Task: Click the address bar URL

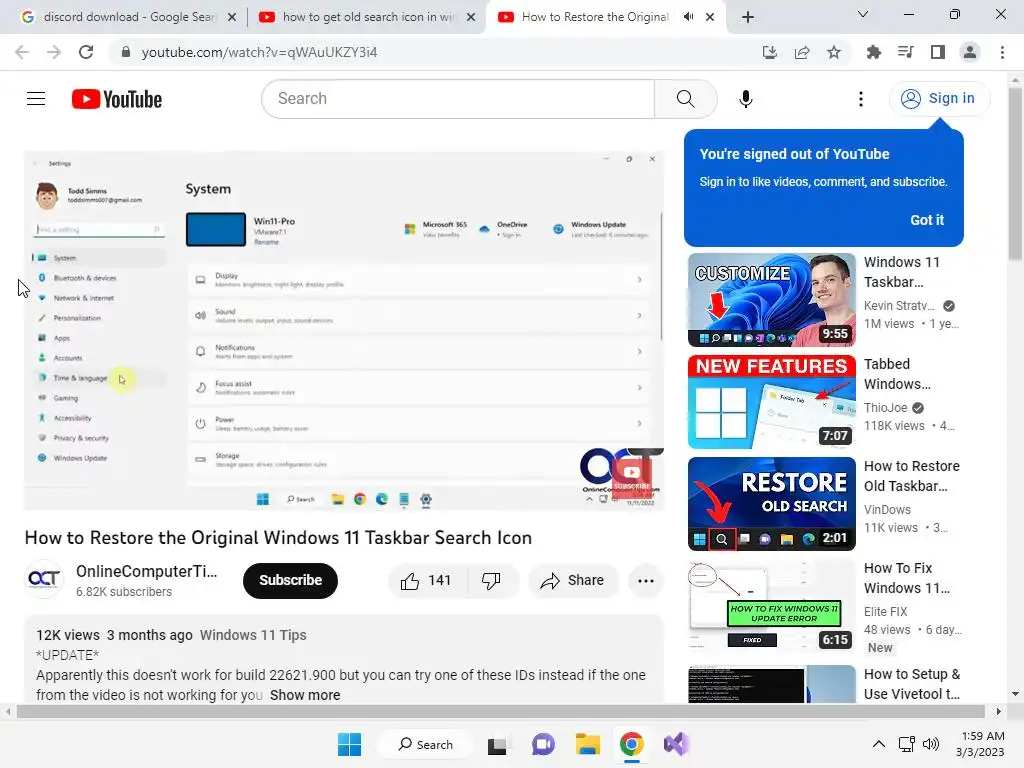Action: point(259,52)
